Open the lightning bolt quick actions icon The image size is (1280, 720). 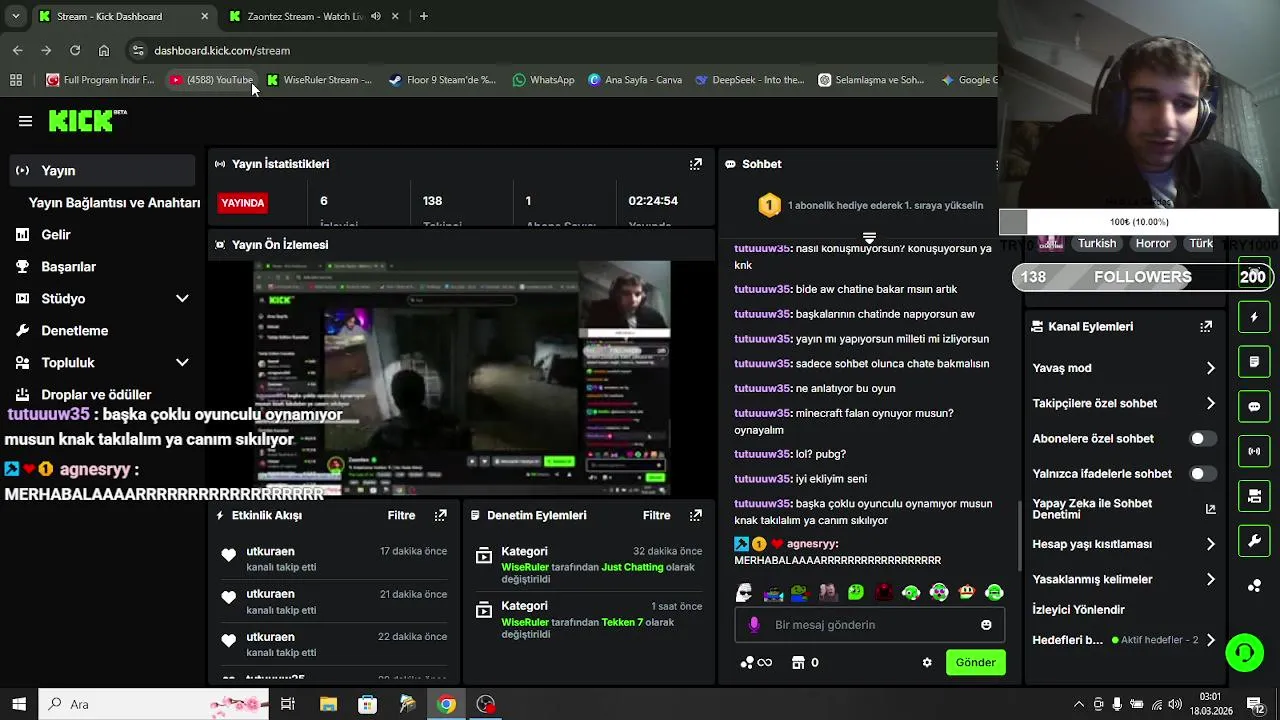pyautogui.click(x=1254, y=317)
